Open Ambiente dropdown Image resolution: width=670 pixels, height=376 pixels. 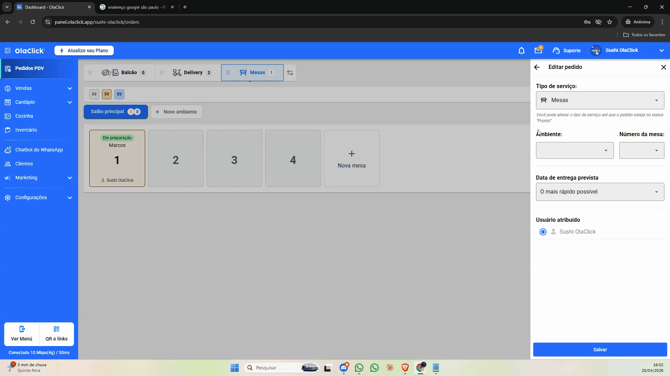(x=575, y=150)
